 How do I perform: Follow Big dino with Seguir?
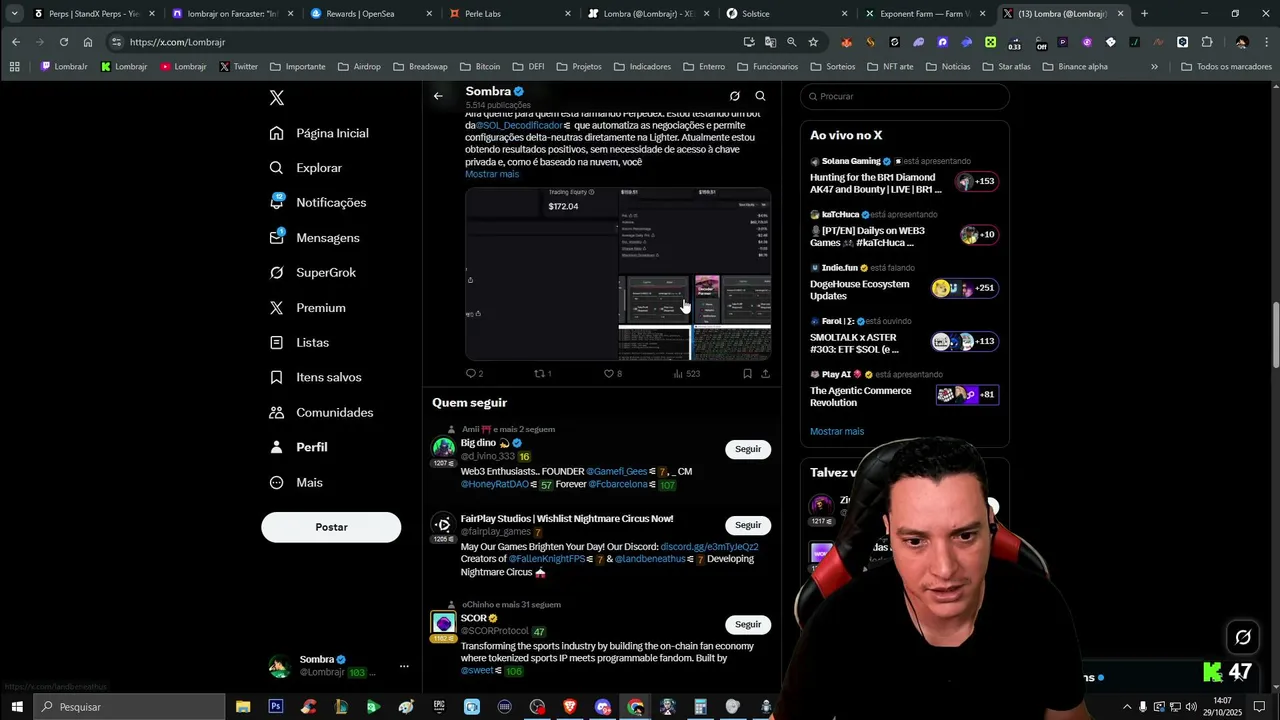(748, 450)
